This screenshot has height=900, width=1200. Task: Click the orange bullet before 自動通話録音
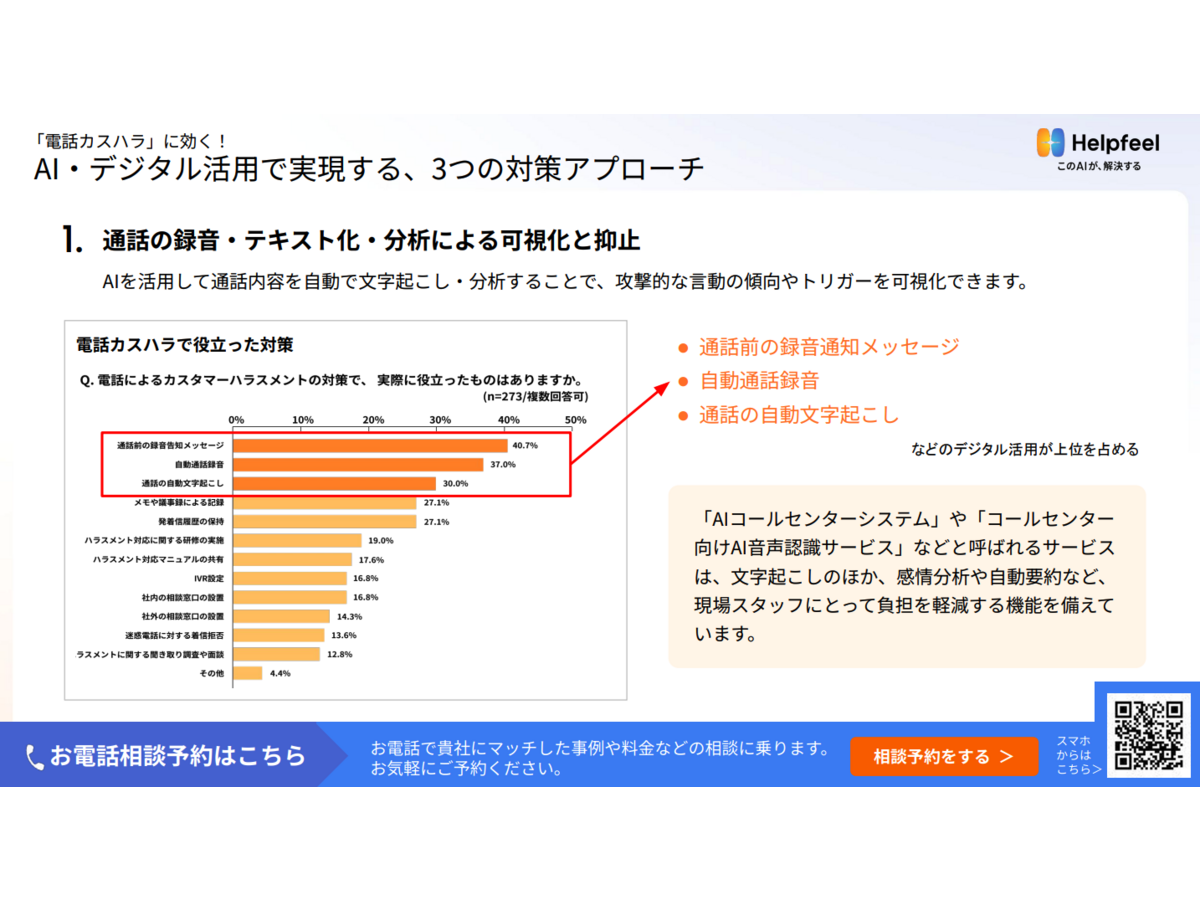click(684, 382)
